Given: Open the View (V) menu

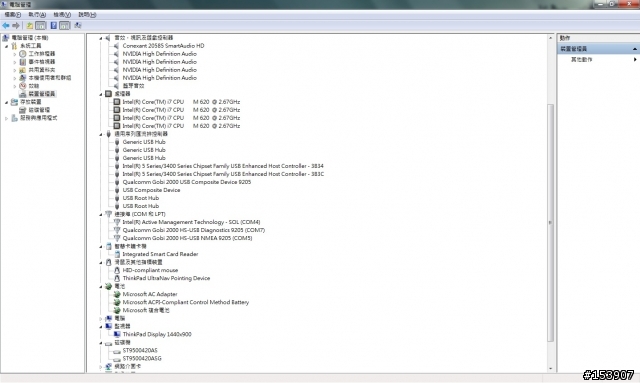Looking at the screenshot, I should pyautogui.click(x=62, y=15).
